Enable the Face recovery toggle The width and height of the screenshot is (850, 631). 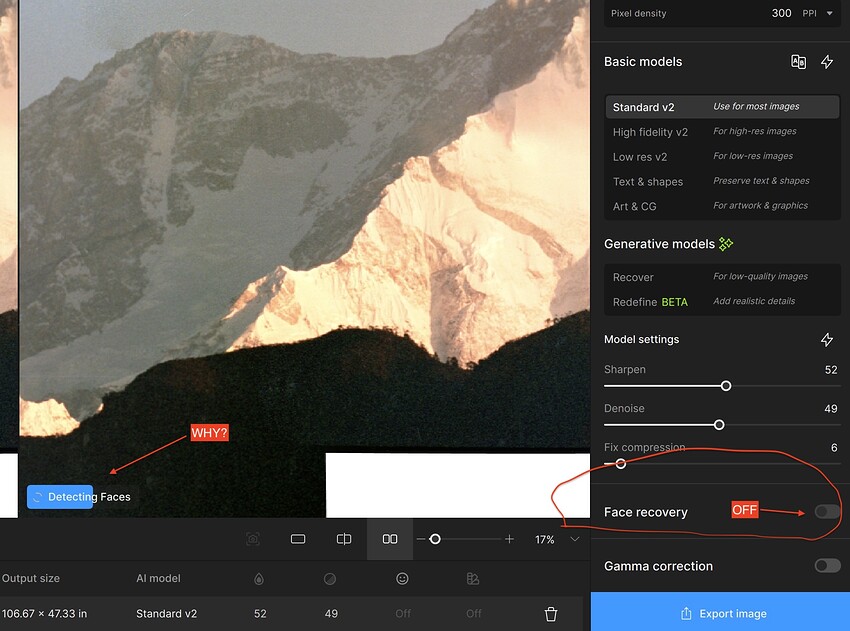point(827,511)
